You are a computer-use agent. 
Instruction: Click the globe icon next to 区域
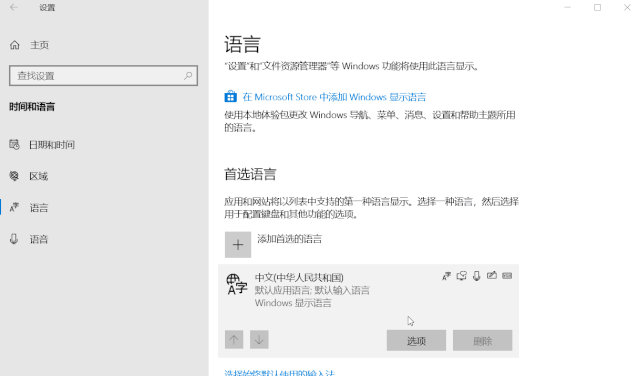[14, 176]
